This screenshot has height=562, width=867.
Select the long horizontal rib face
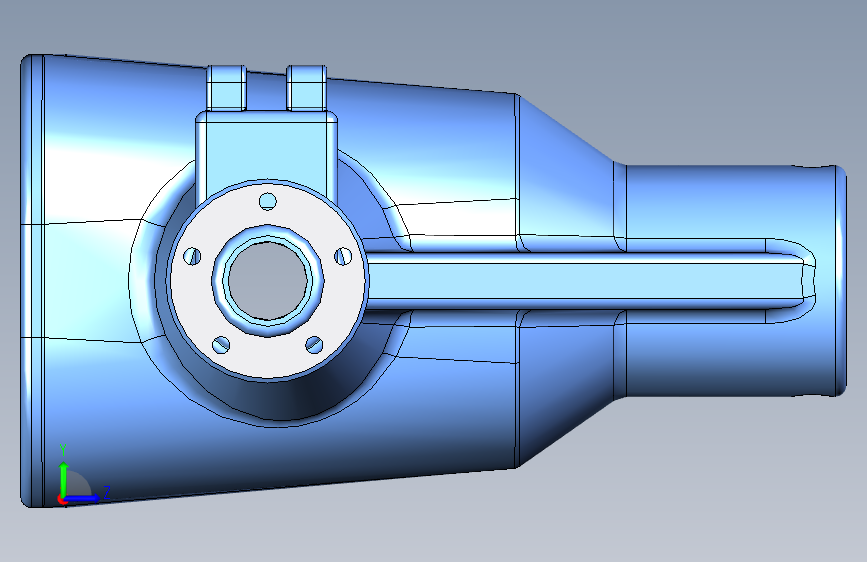point(583,280)
